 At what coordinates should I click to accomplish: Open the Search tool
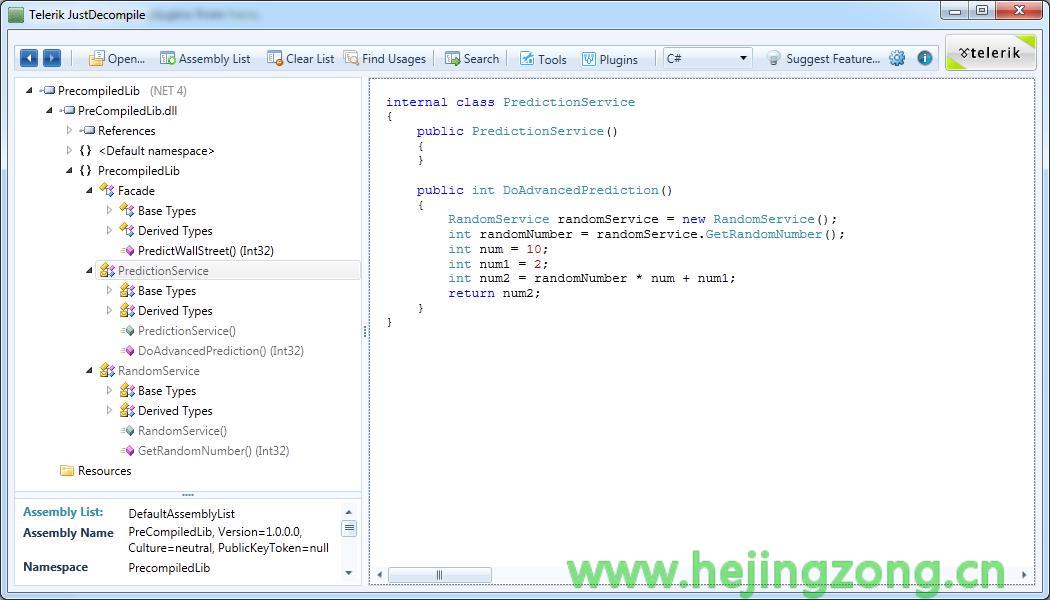[472, 59]
